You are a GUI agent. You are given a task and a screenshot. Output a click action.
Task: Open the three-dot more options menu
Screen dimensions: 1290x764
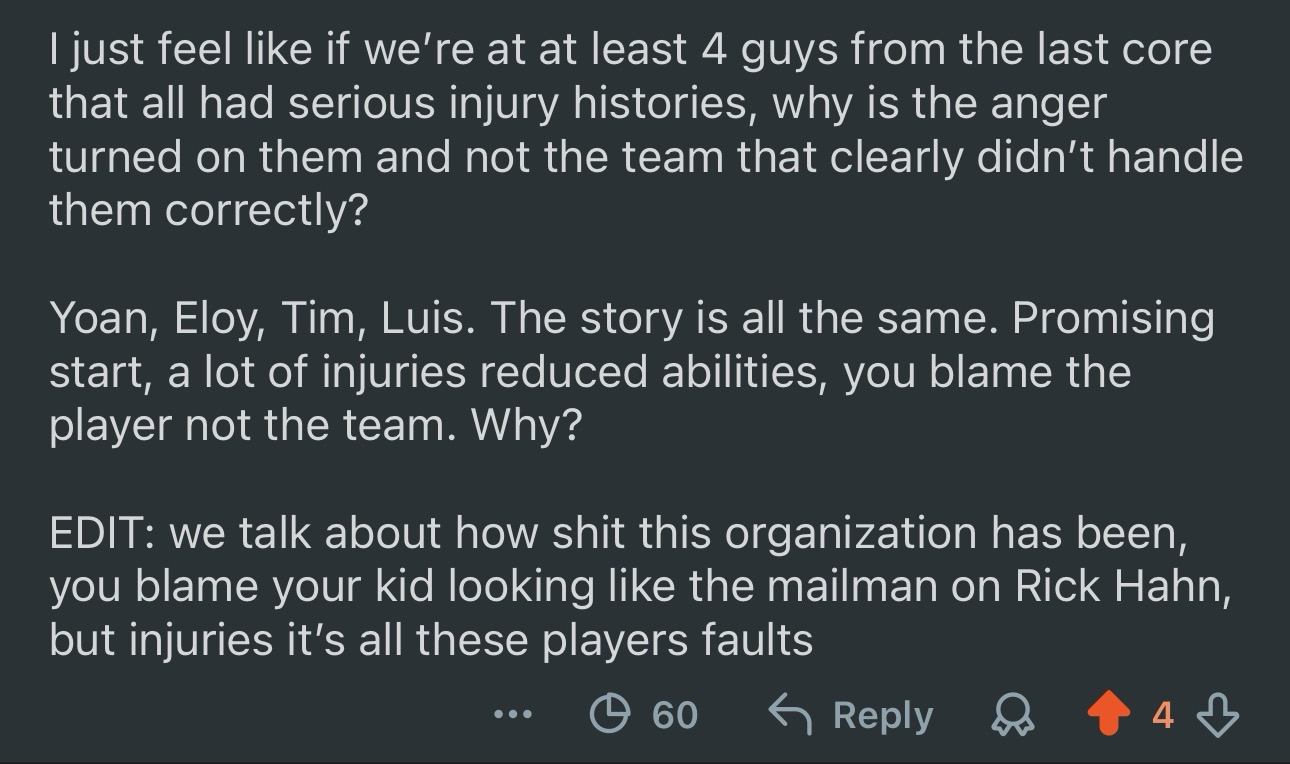(x=514, y=715)
